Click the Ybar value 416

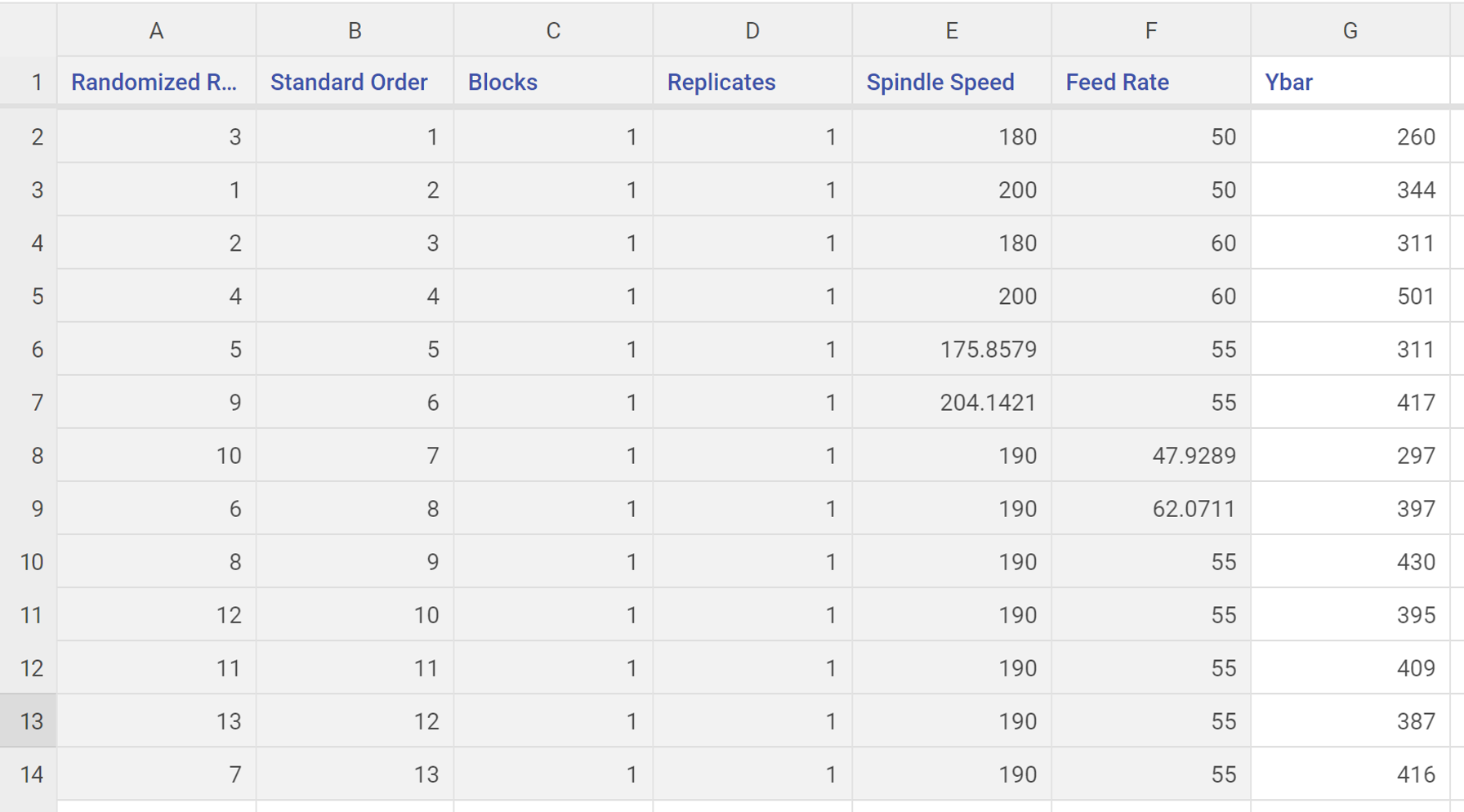point(1350,774)
